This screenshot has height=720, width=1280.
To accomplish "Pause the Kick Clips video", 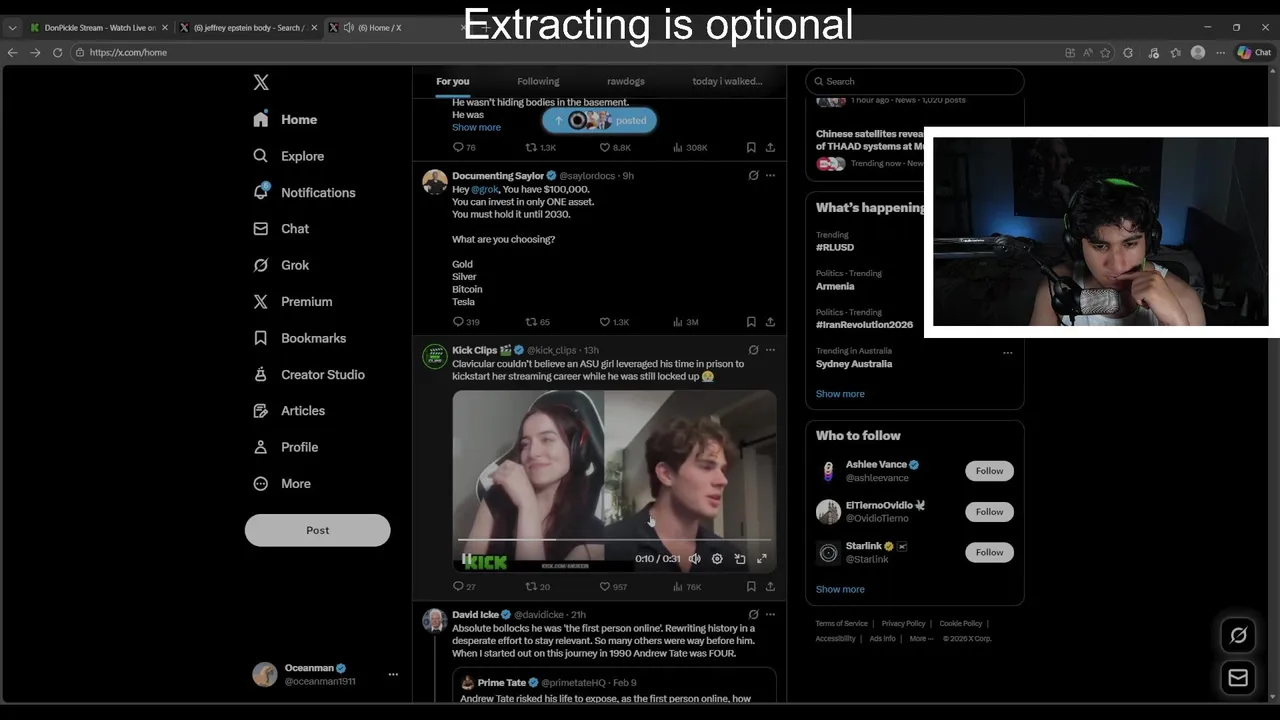I will pyautogui.click(x=466, y=559).
